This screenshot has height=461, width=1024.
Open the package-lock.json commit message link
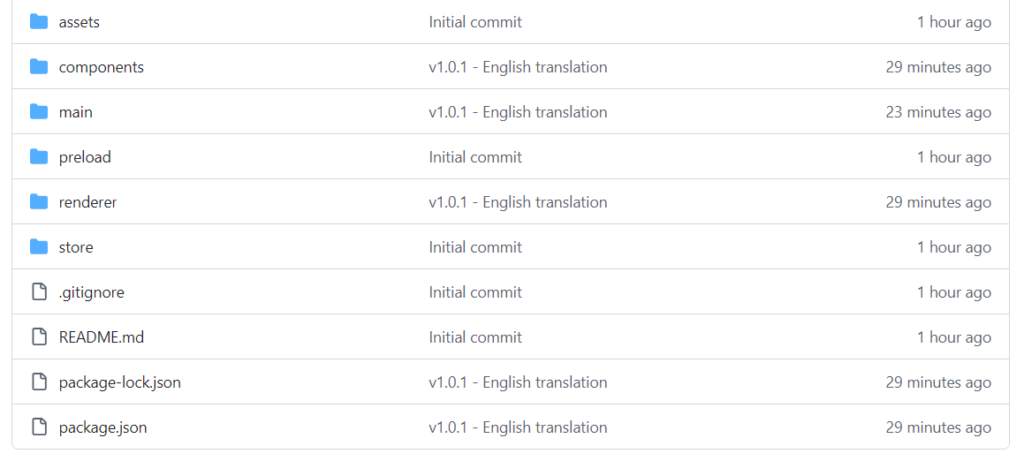pyautogui.click(x=517, y=382)
